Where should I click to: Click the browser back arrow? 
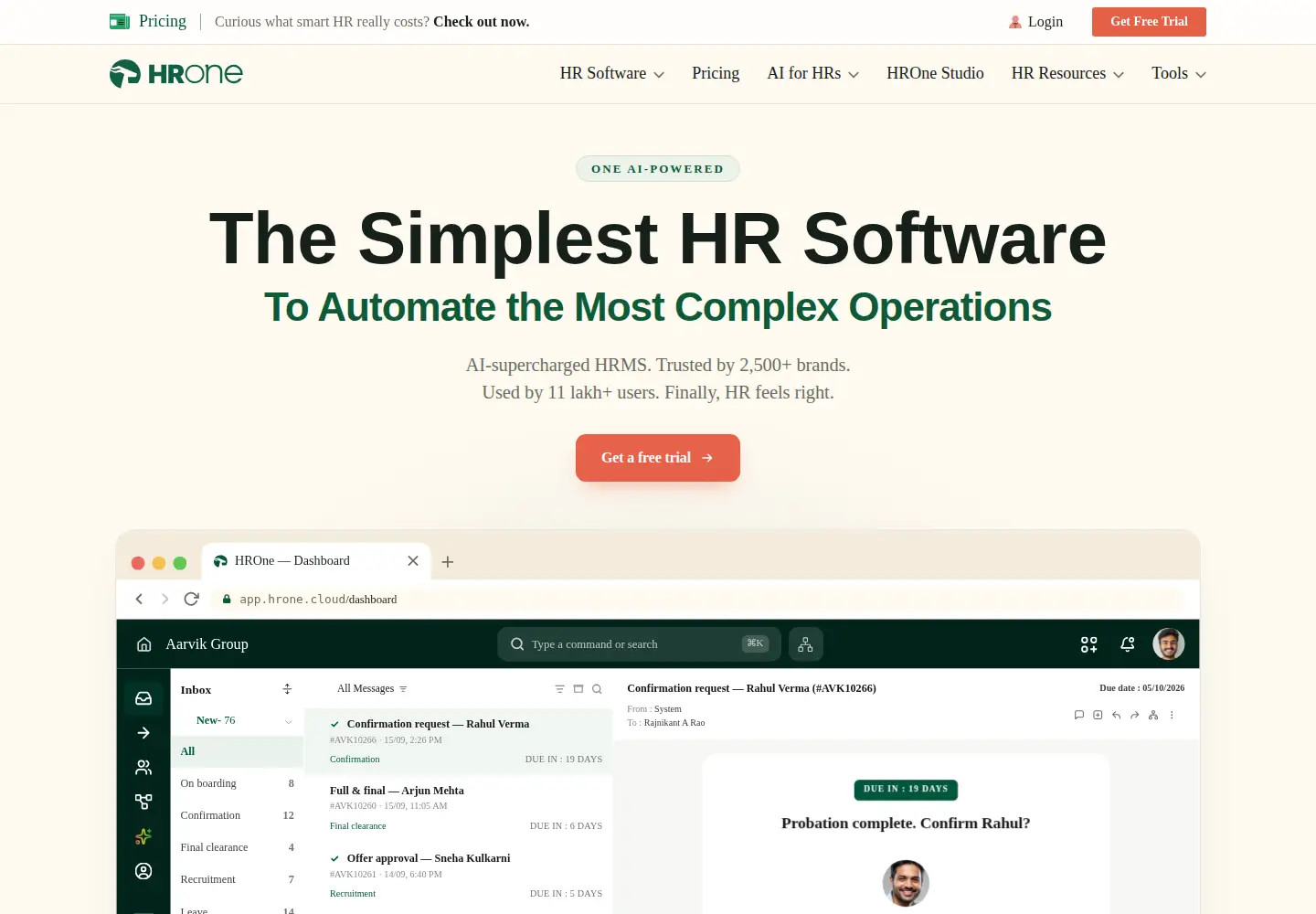tap(139, 599)
